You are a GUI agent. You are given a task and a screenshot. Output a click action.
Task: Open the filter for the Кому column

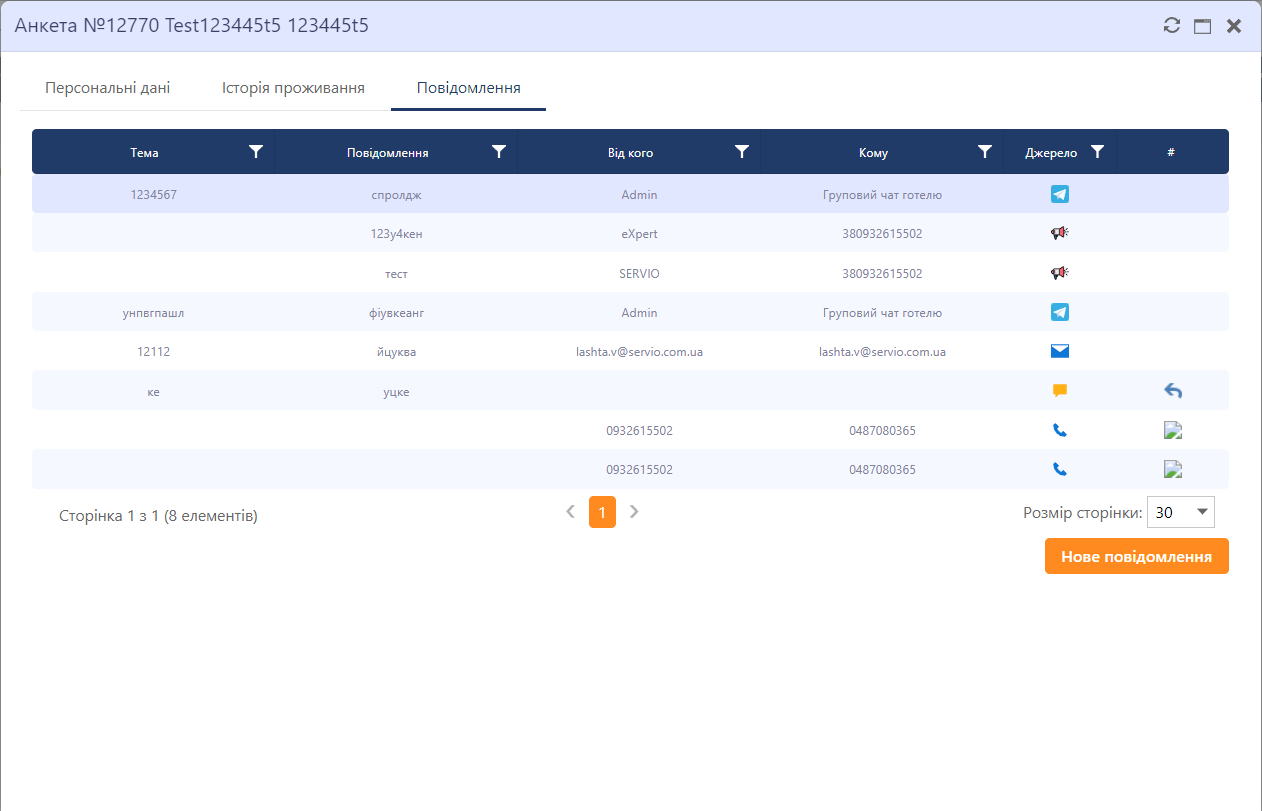(x=985, y=152)
